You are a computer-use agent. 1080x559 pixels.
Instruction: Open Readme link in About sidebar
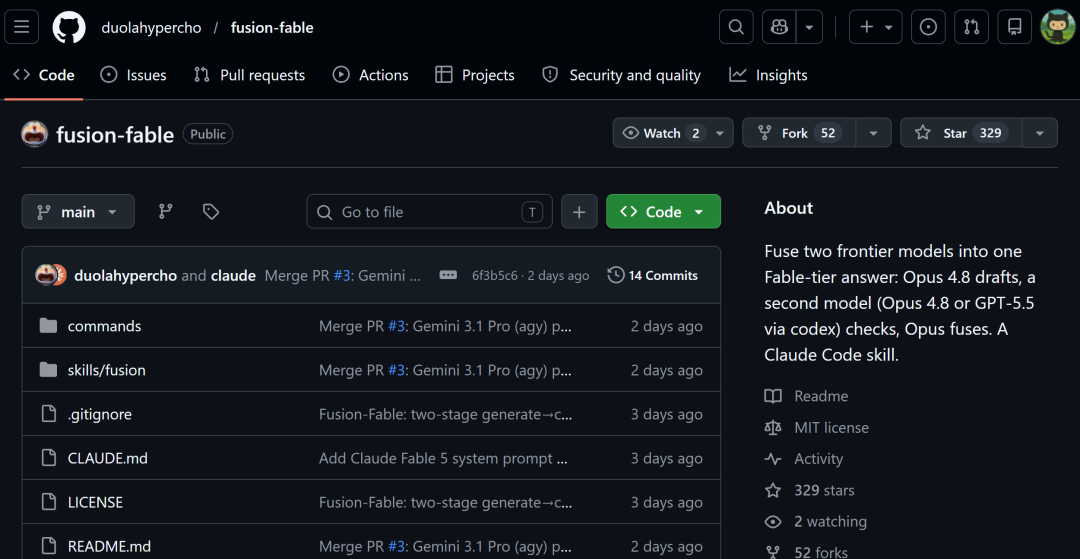click(x=807, y=396)
